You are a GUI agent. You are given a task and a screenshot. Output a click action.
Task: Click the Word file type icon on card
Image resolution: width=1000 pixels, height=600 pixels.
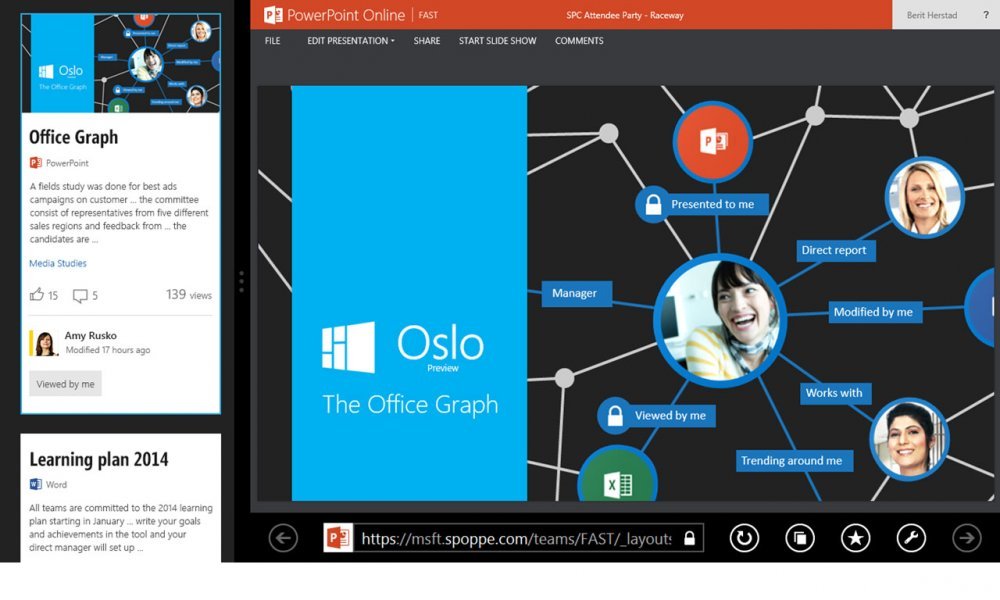pos(36,485)
